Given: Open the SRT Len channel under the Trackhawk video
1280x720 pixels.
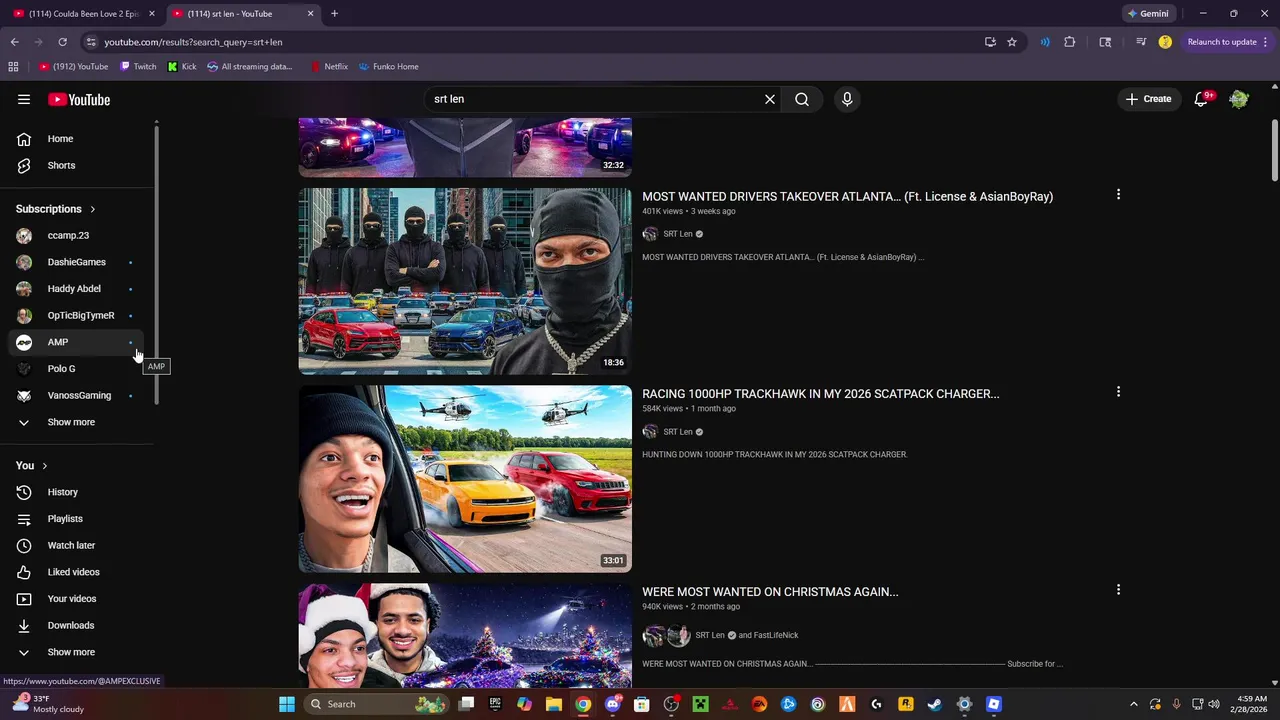Looking at the screenshot, I should (677, 432).
